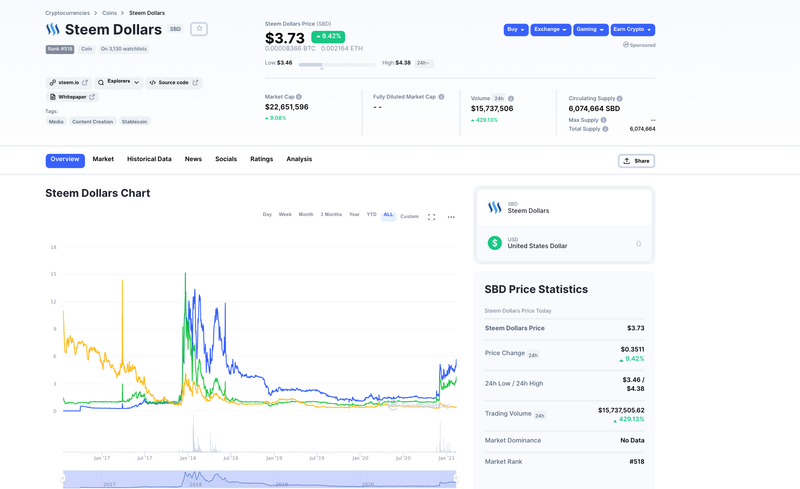Screen dimensions: 800x489
Task: Select the Media tag
Action: point(56,121)
